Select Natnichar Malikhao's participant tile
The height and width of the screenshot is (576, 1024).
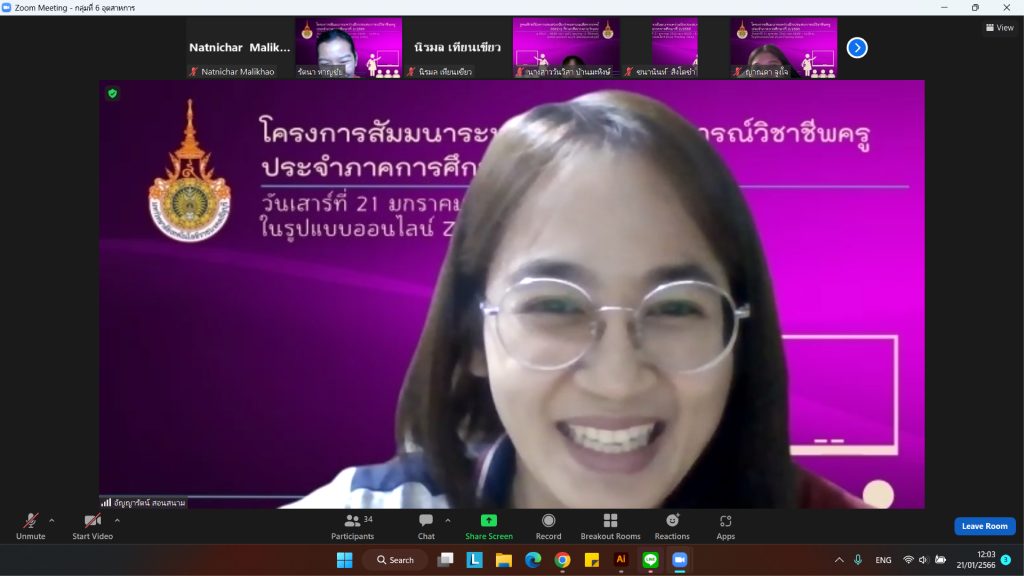tap(239, 48)
